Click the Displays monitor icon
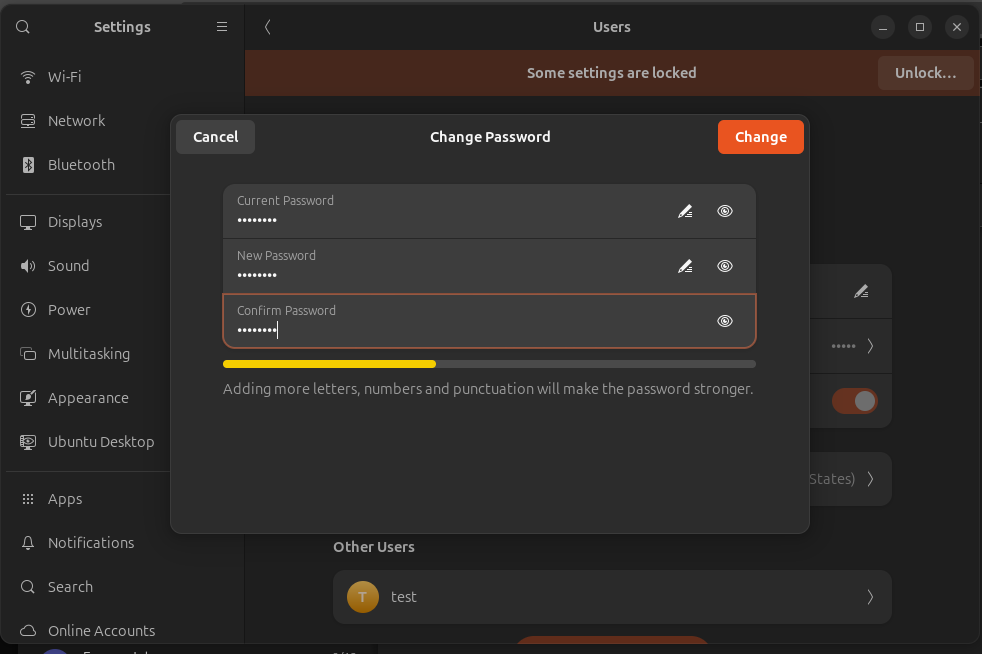The width and height of the screenshot is (982, 654). tap(28, 222)
